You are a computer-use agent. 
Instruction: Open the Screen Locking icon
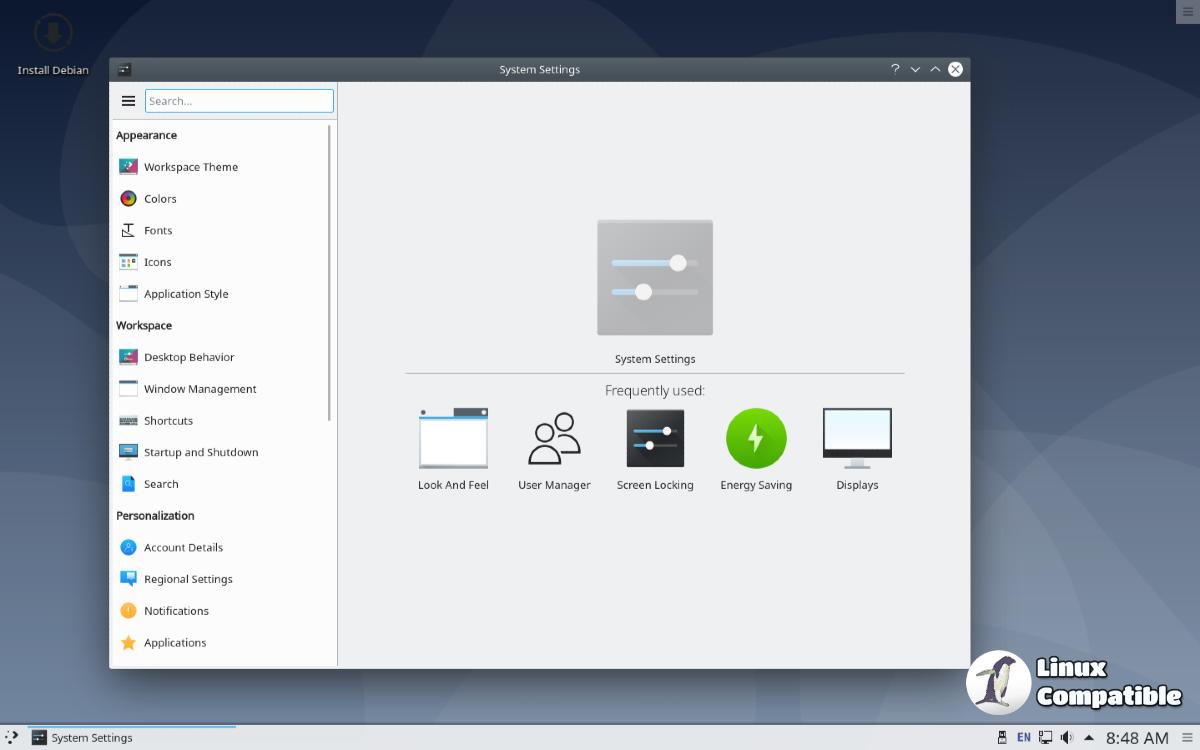[x=655, y=440]
